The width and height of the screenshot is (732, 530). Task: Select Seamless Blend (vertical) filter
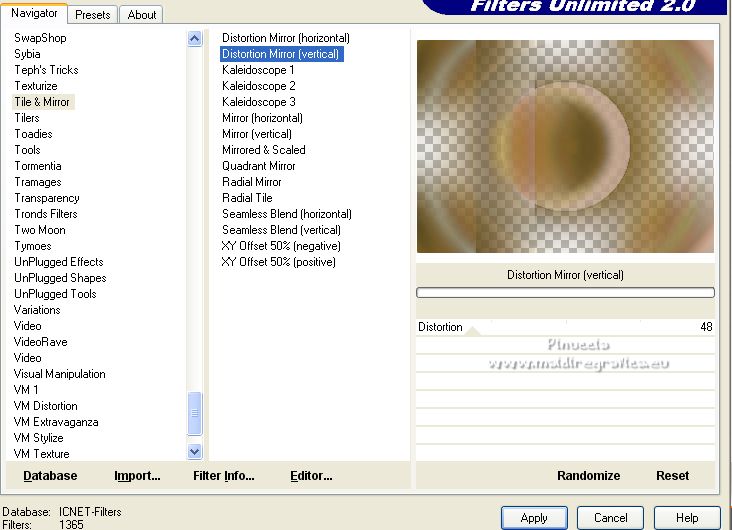[x=281, y=230]
